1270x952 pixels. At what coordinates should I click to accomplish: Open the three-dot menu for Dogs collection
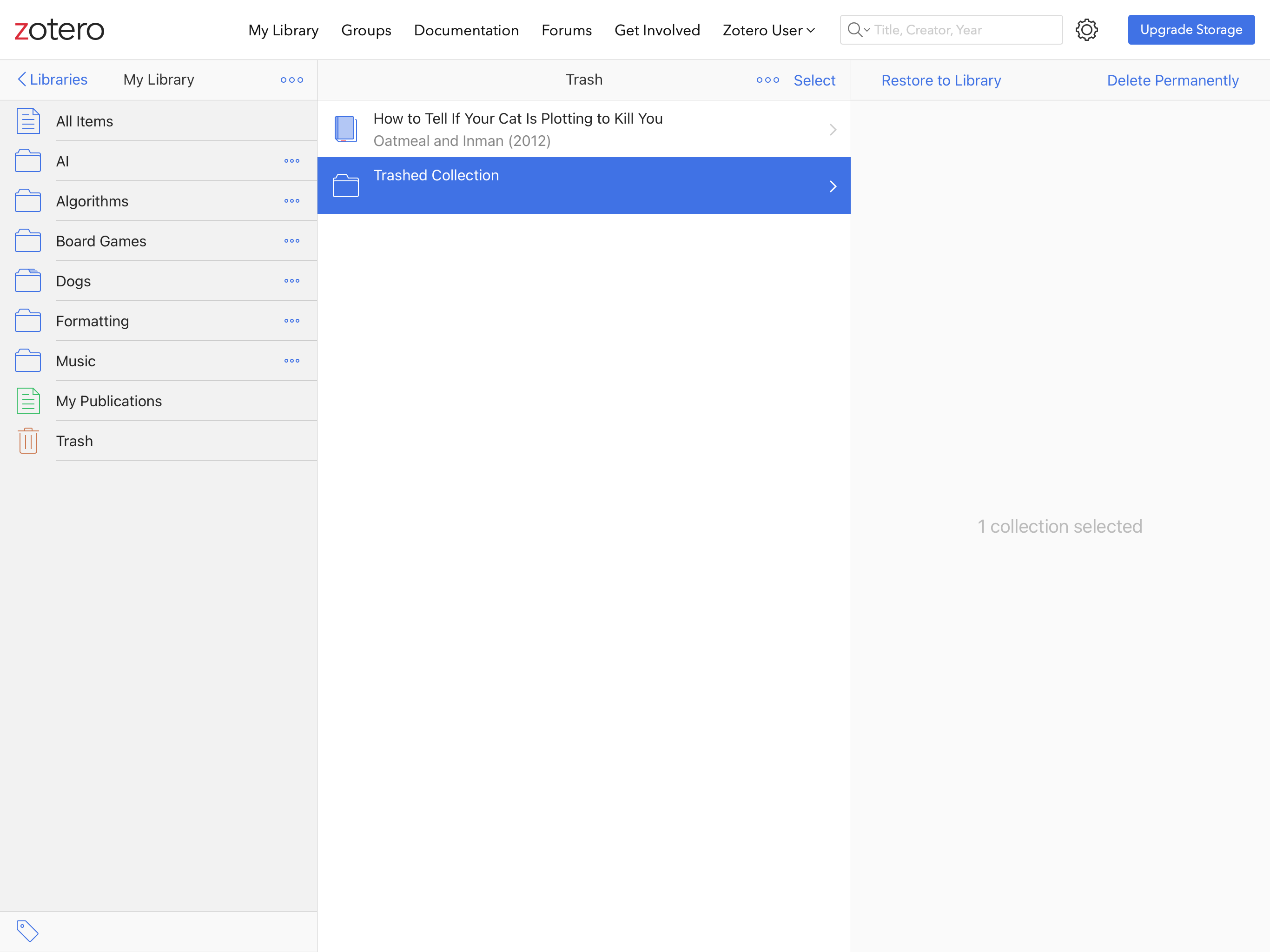291,281
